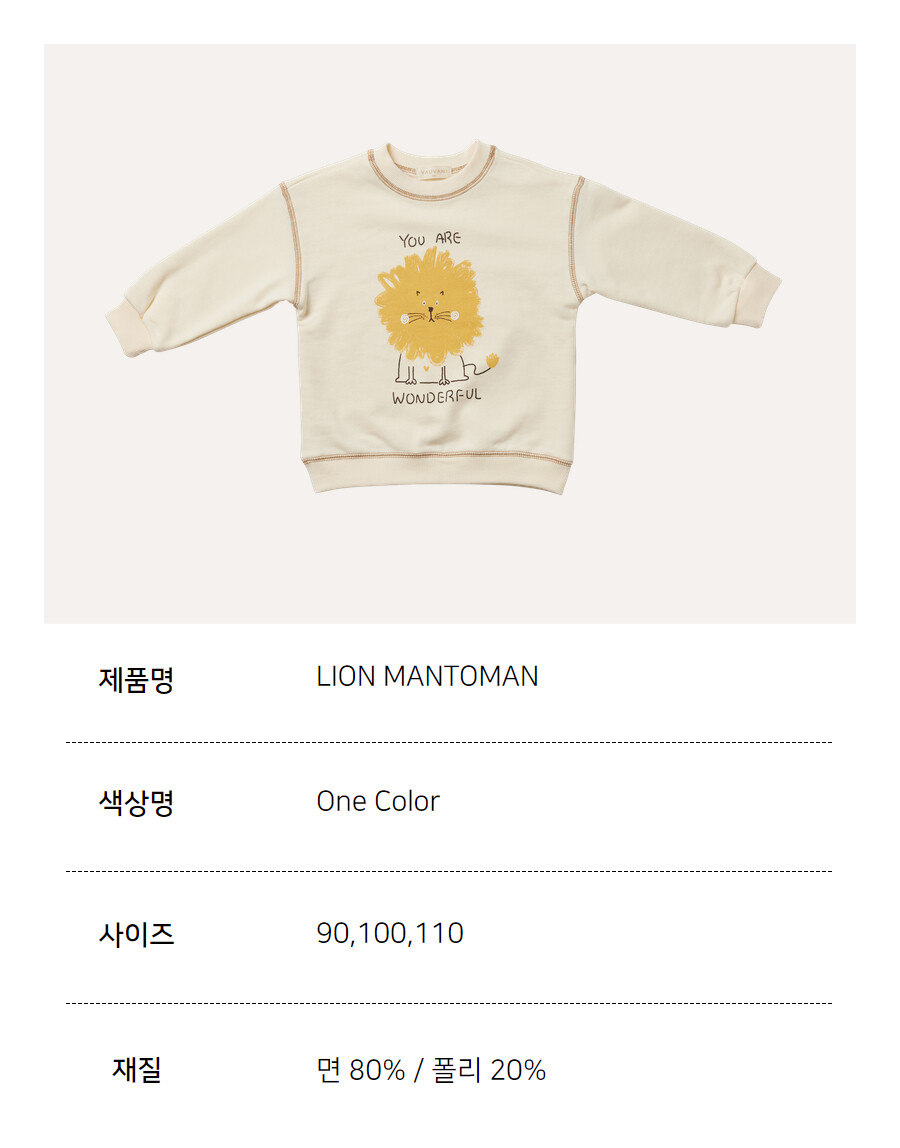
Task: Click the neck label inside the collar
Action: coord(433,170)
